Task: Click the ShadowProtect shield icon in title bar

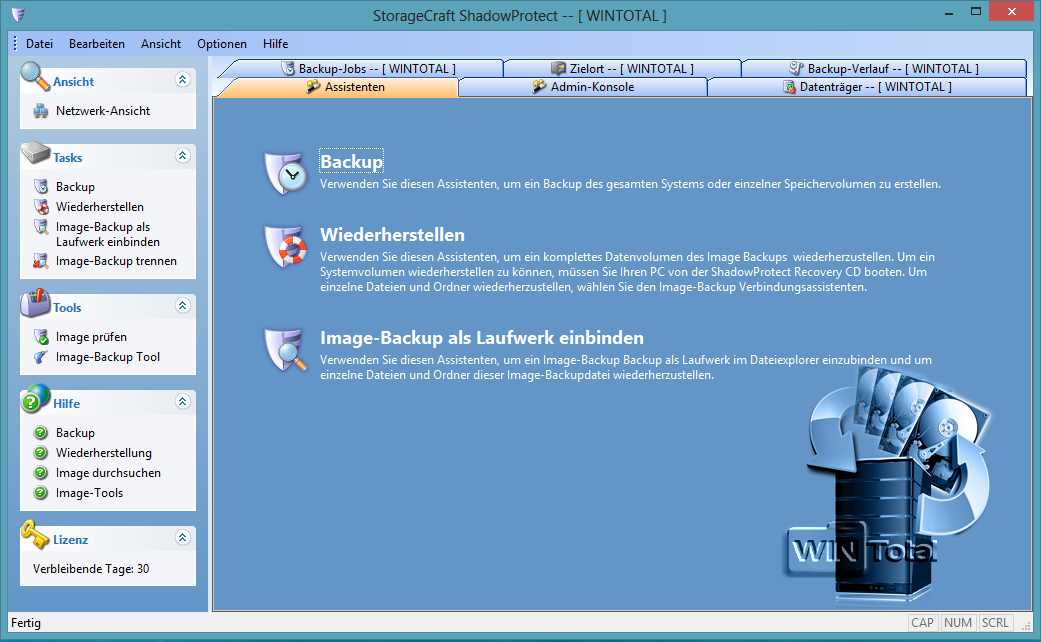Action: pos(19,14)
